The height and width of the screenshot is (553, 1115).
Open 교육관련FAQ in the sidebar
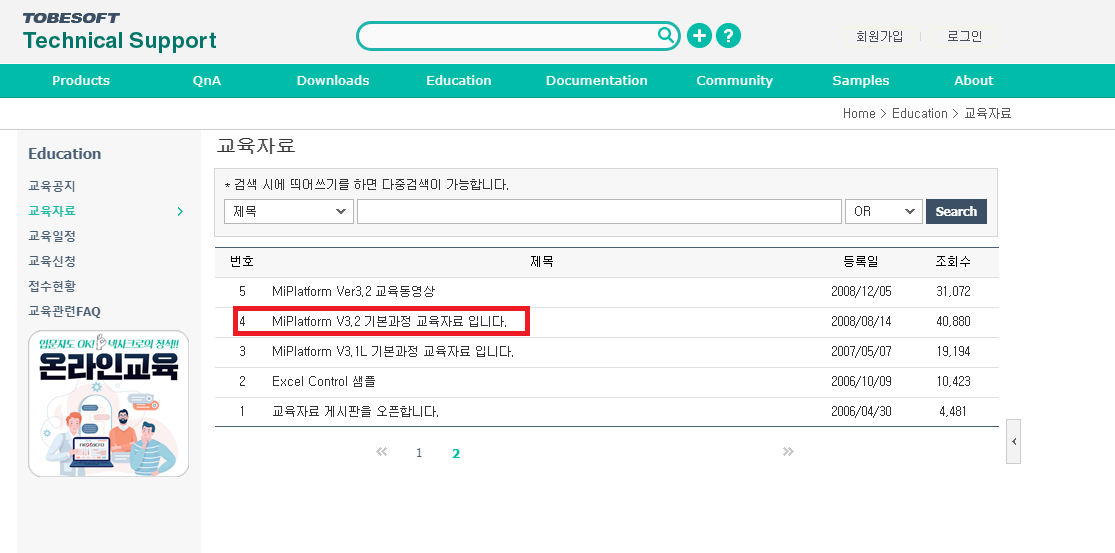(64, 311)
